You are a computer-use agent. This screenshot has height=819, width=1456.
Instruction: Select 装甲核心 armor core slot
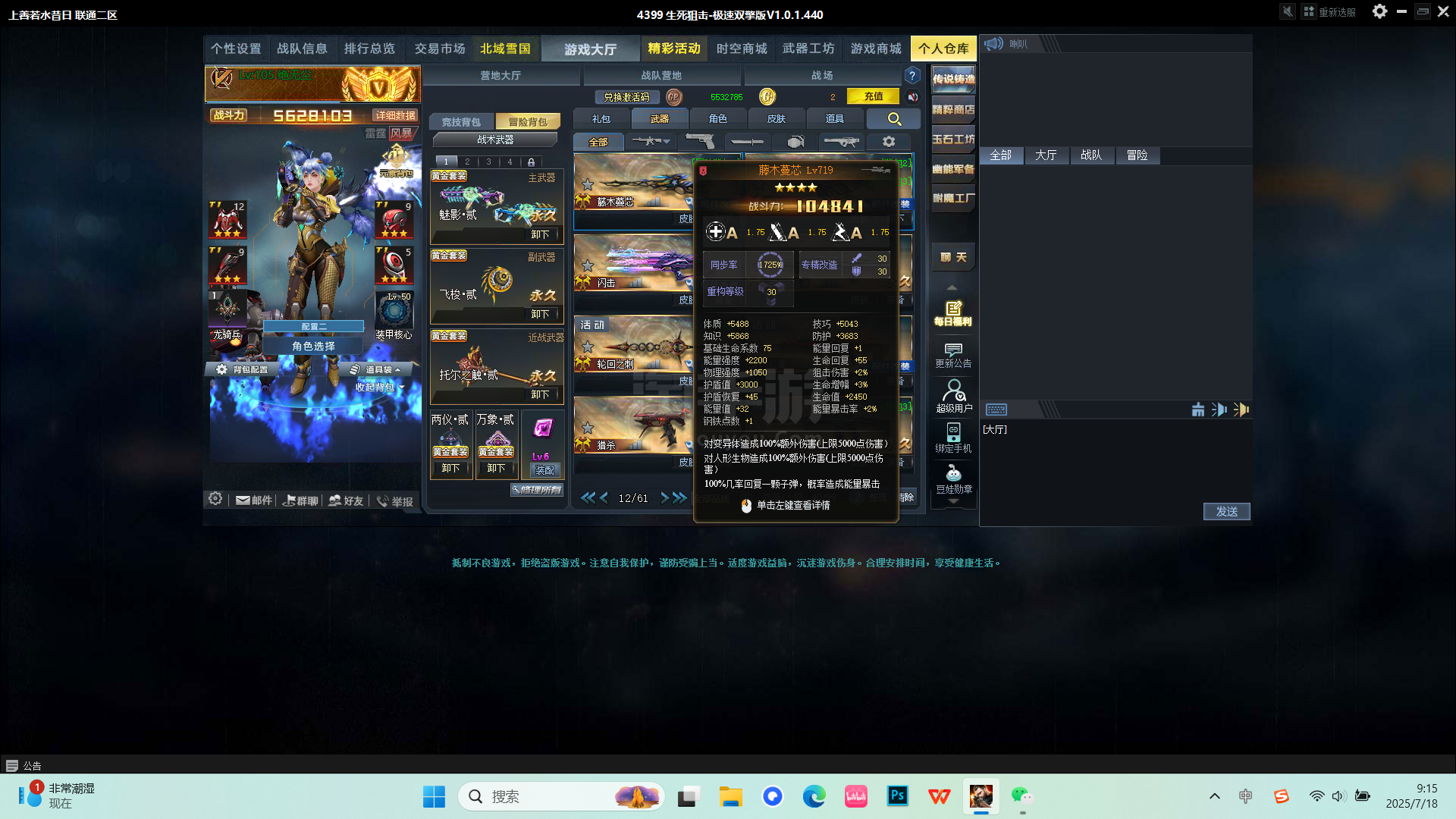point(394,314)
